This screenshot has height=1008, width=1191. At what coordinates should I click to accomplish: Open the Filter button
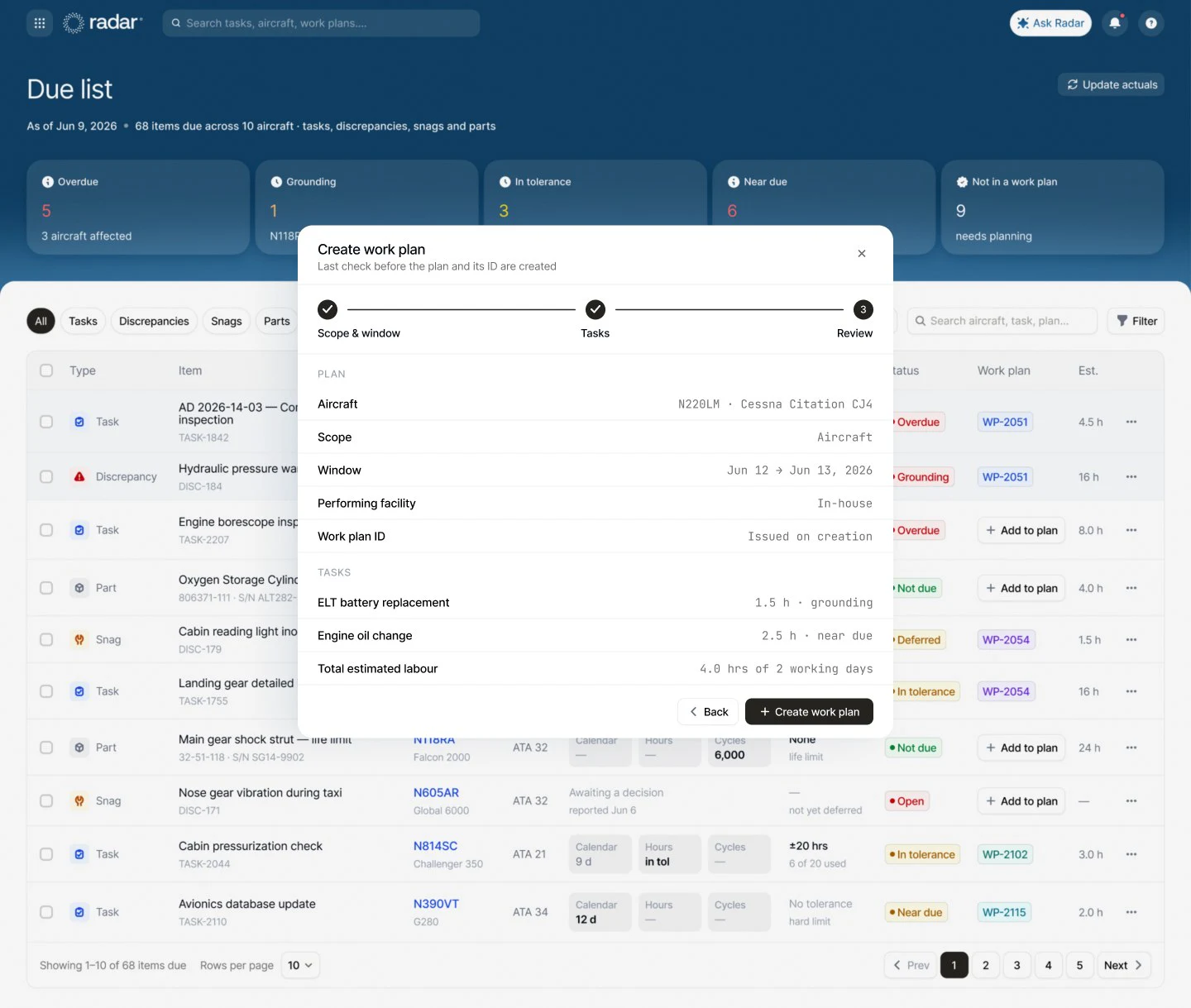click(x=1136, y=321)
